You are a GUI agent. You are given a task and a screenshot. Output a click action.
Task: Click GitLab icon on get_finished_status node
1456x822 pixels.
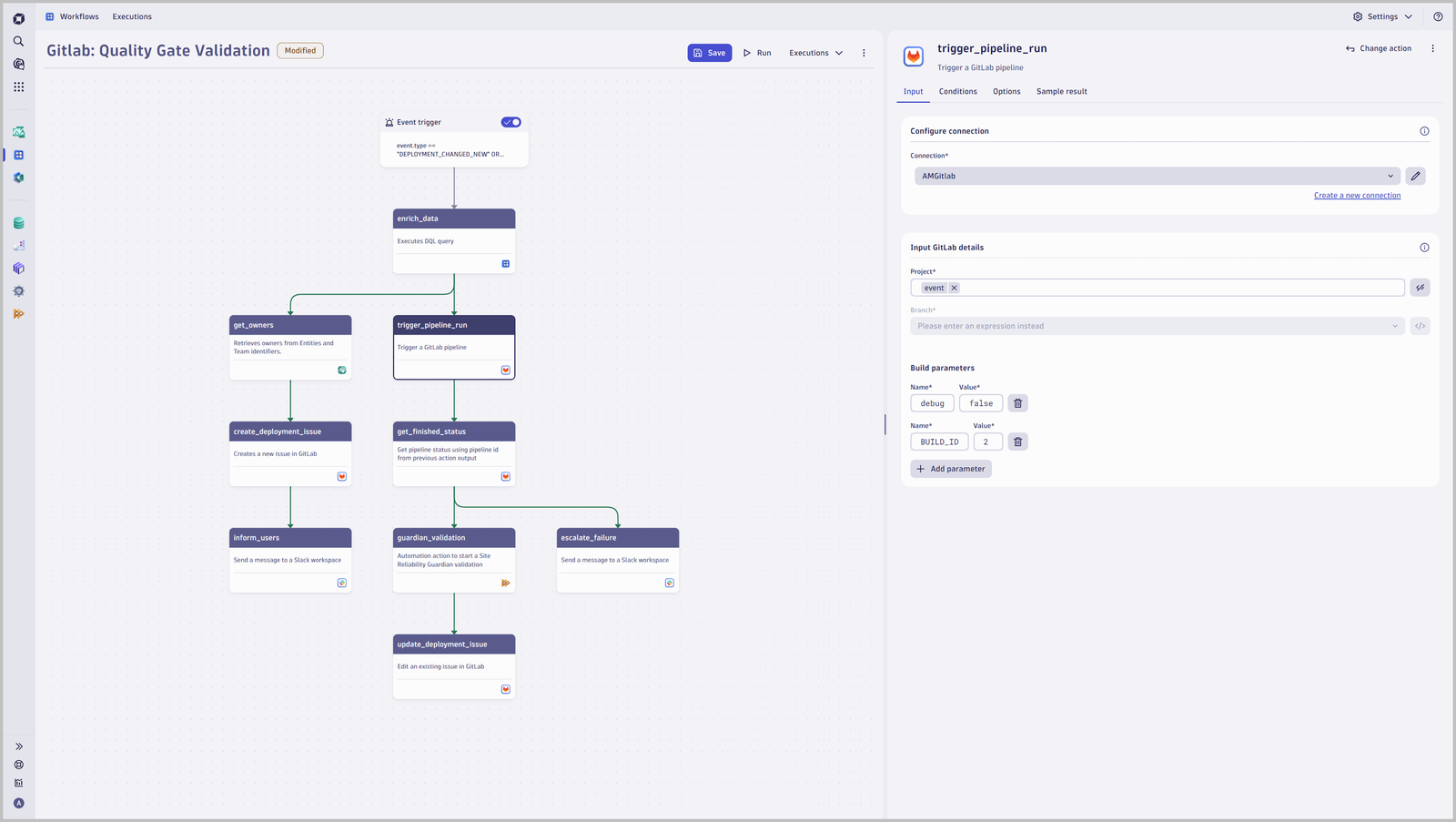point(506,476)
